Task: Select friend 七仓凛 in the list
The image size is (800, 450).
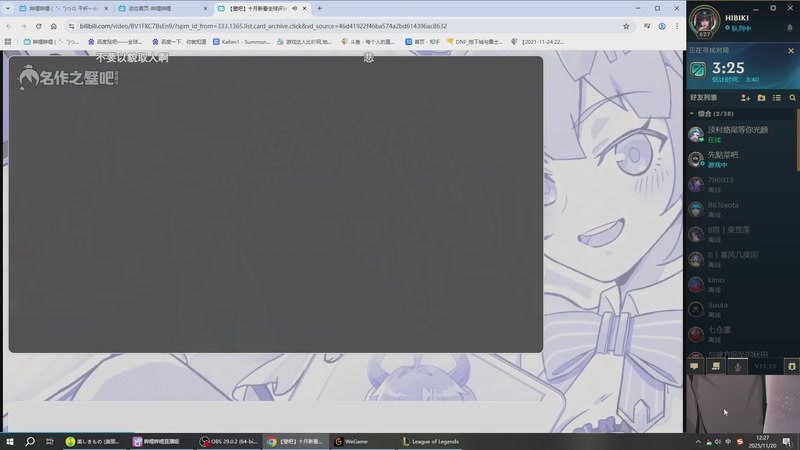Action: [741, 334]
